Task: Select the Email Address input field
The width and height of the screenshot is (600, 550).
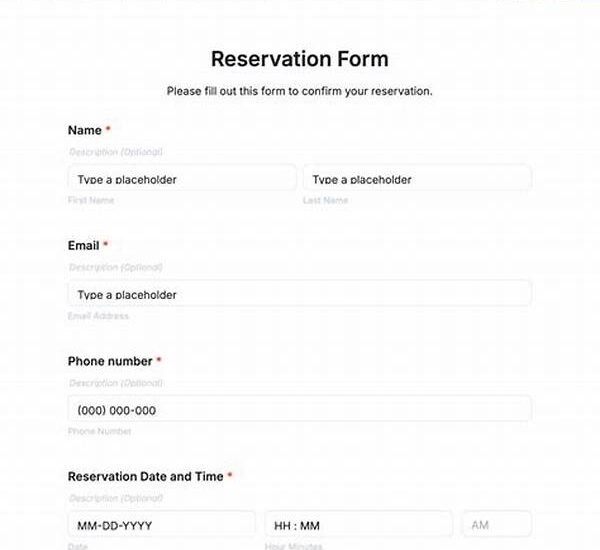Action: (300, 294)
